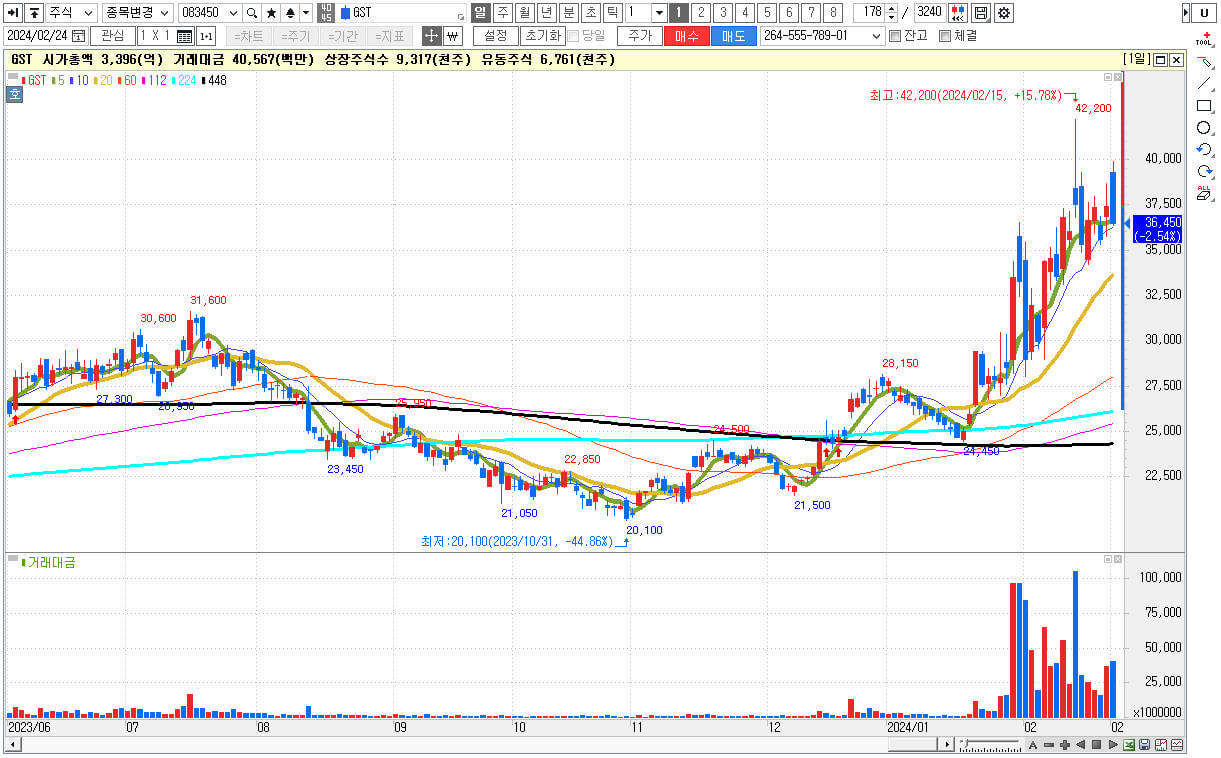Click the star favorites icon
Screen dimensions: 1221x758
point(271,13)
